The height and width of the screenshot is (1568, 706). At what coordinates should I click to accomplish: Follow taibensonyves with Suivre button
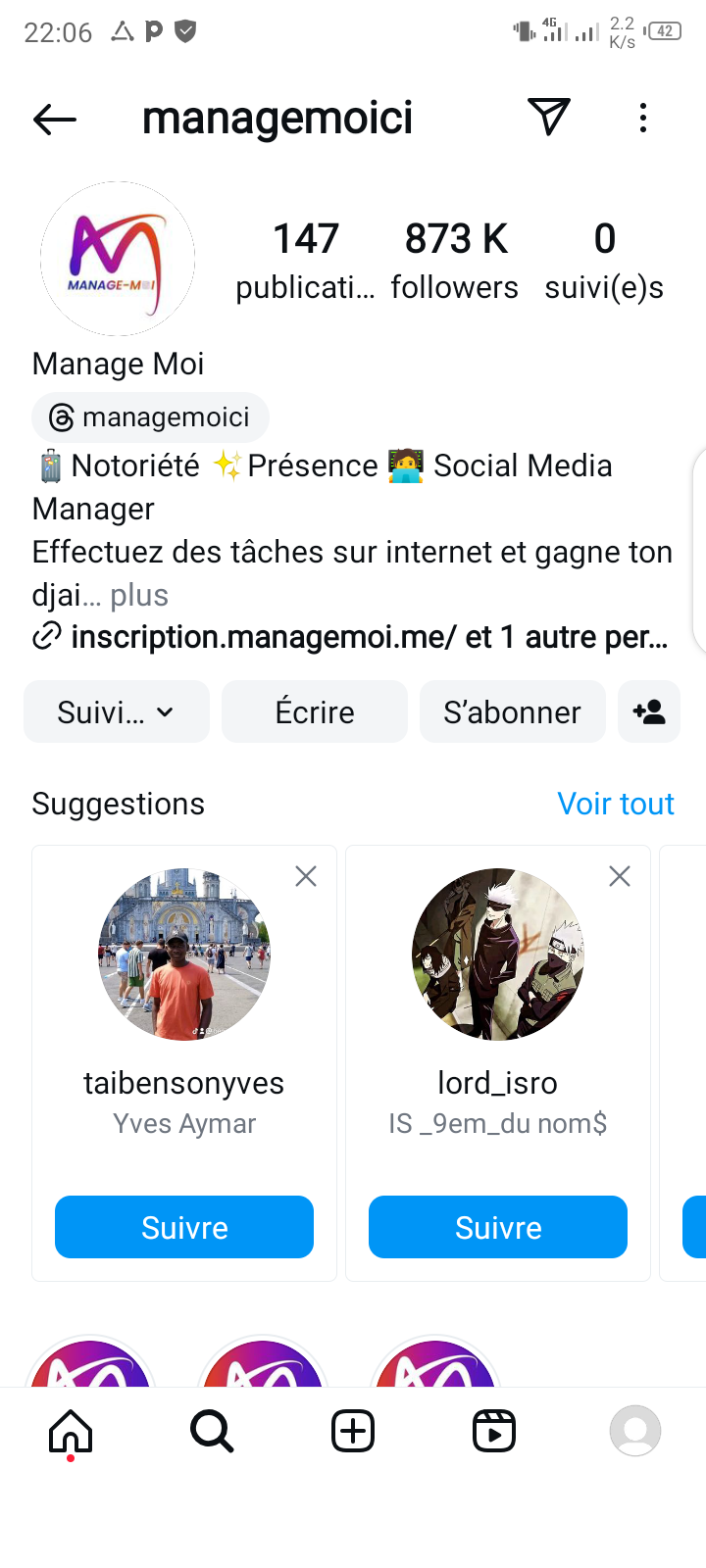(184, 1227)
